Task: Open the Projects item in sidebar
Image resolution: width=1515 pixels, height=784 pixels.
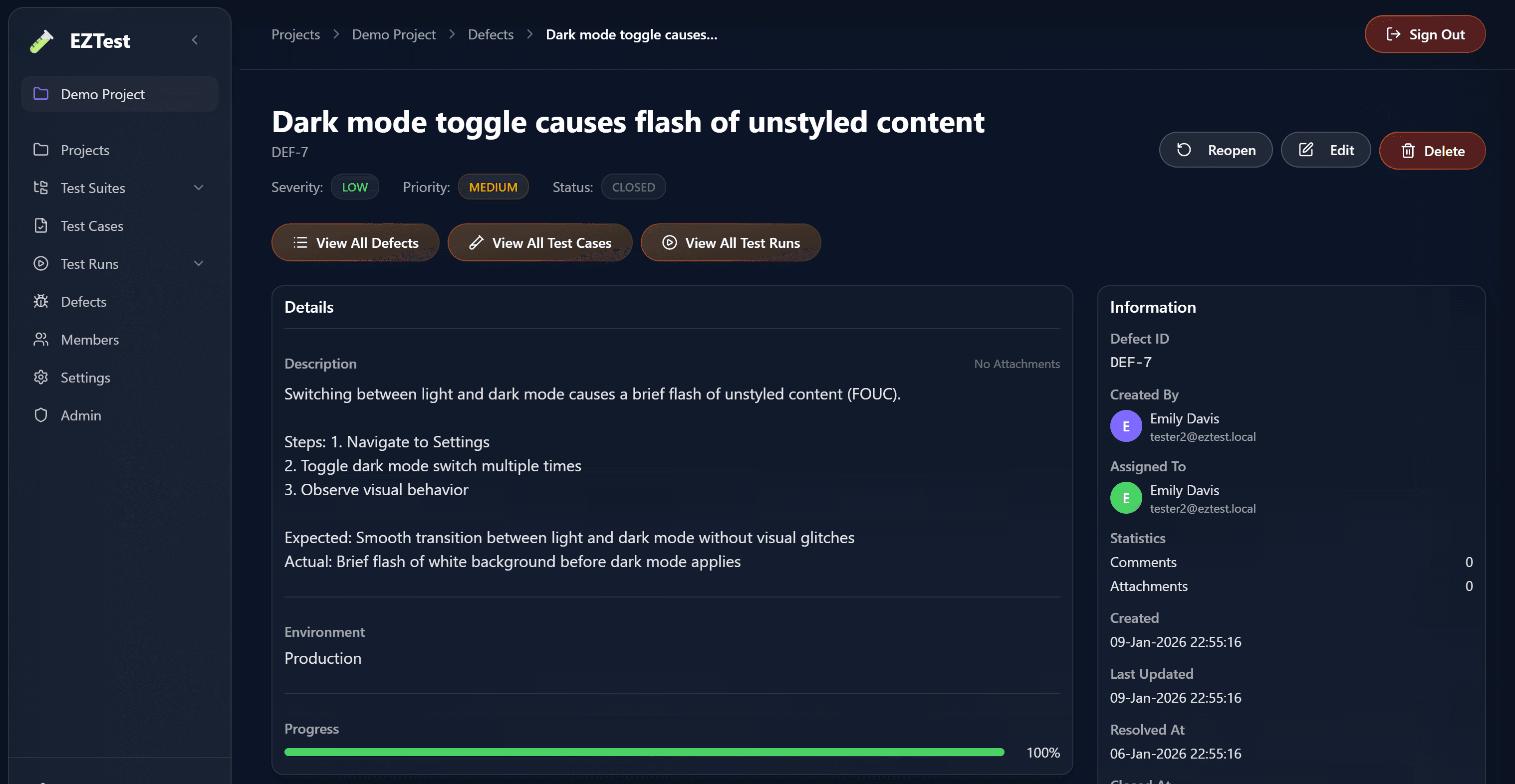Action: [x=85, y=150]
